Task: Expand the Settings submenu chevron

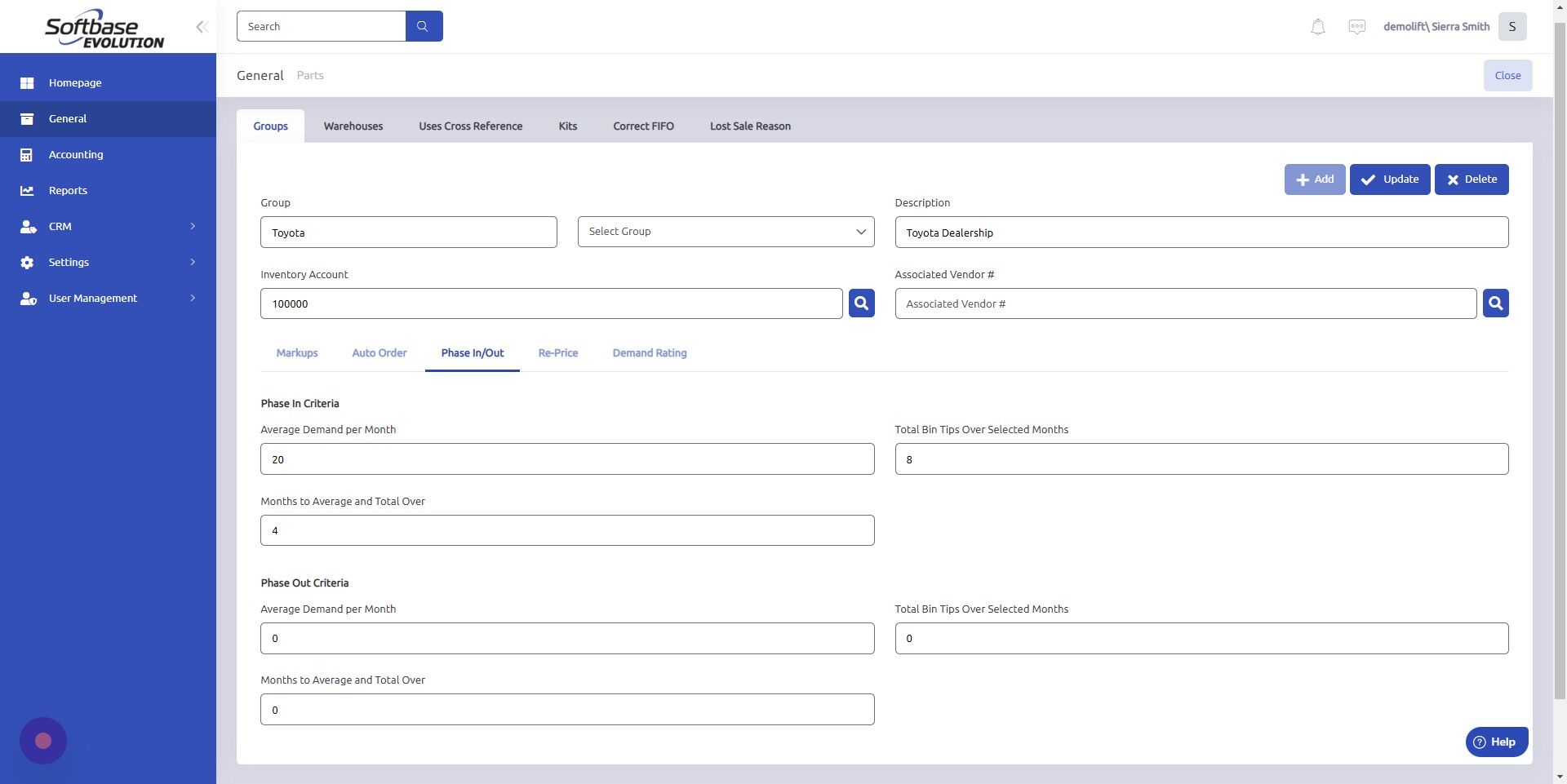Action: [x=193, y=262]
